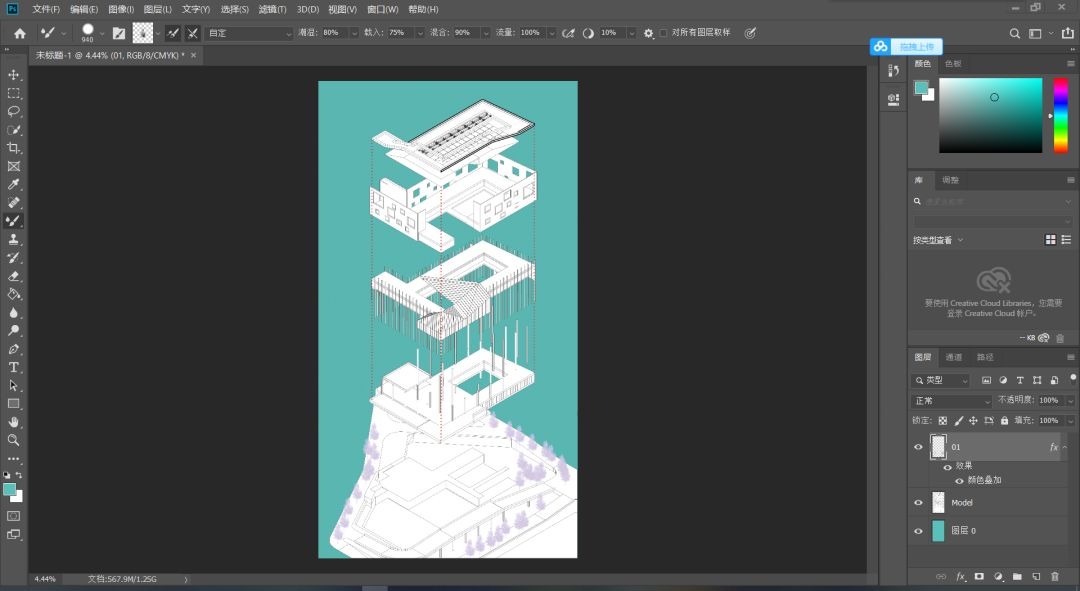The image size is (1080, 591).
Task: Open the 滤镜(T) menu
Action: coord(273,10)
